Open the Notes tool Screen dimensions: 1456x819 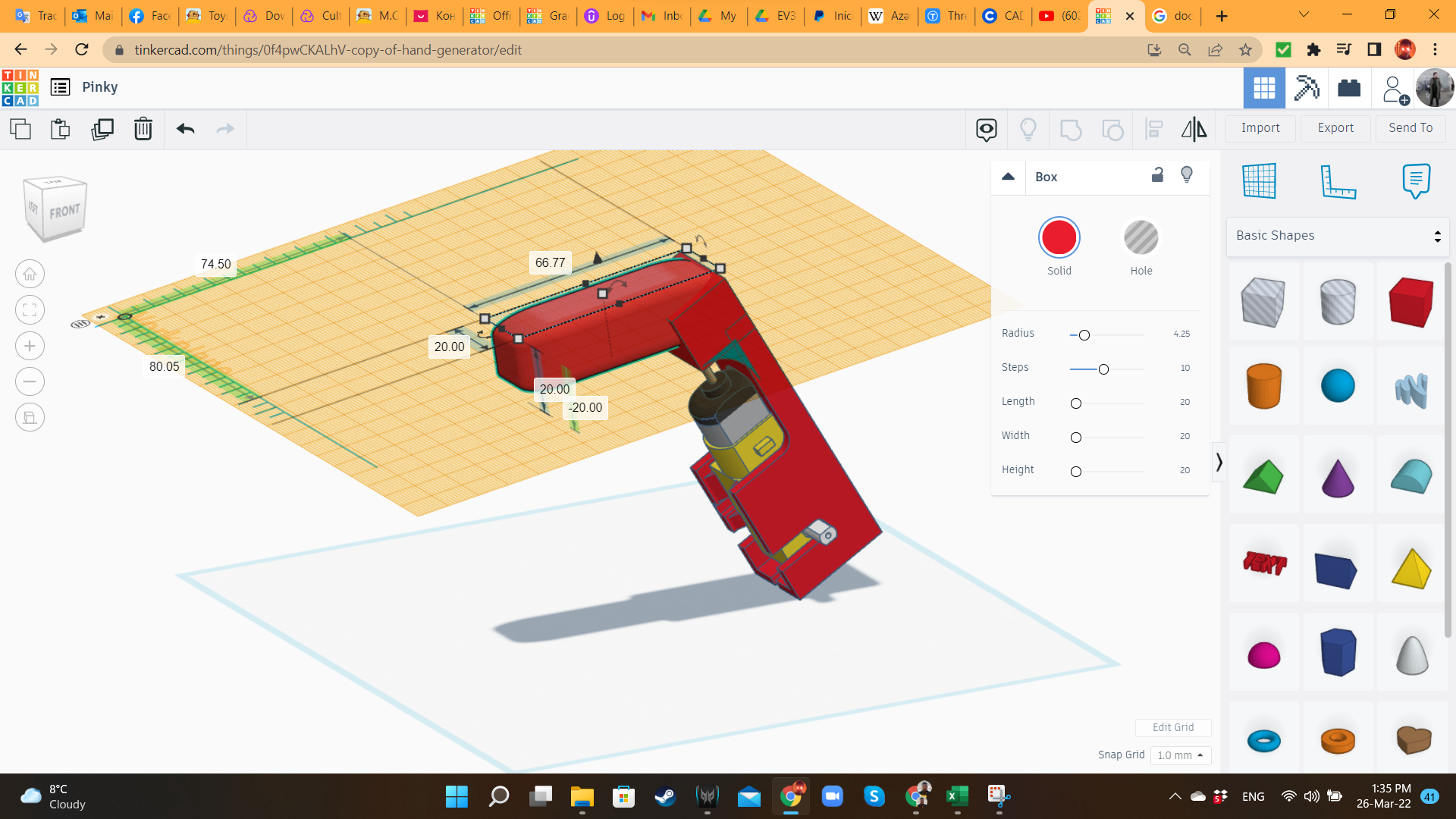coord(1416,181)
